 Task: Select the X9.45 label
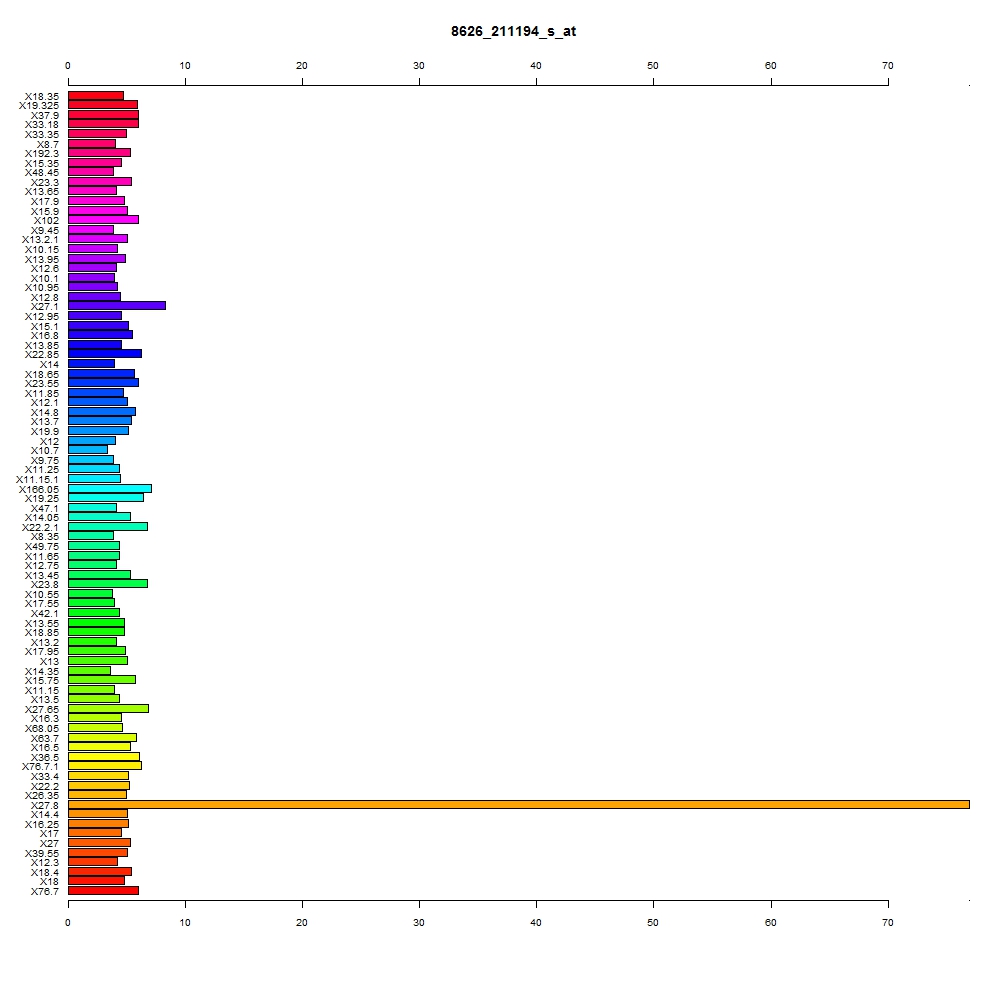pyautogui.click(x=45, y=230)
